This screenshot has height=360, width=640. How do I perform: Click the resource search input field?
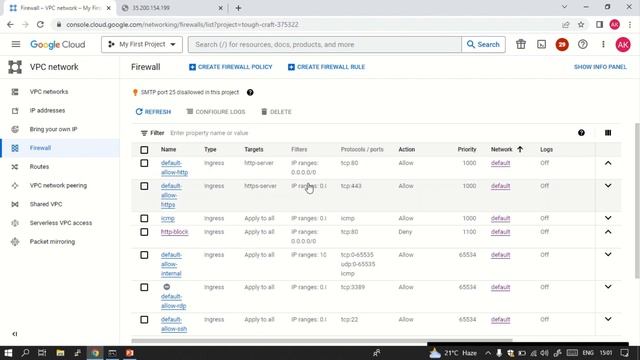pos(325,44)
